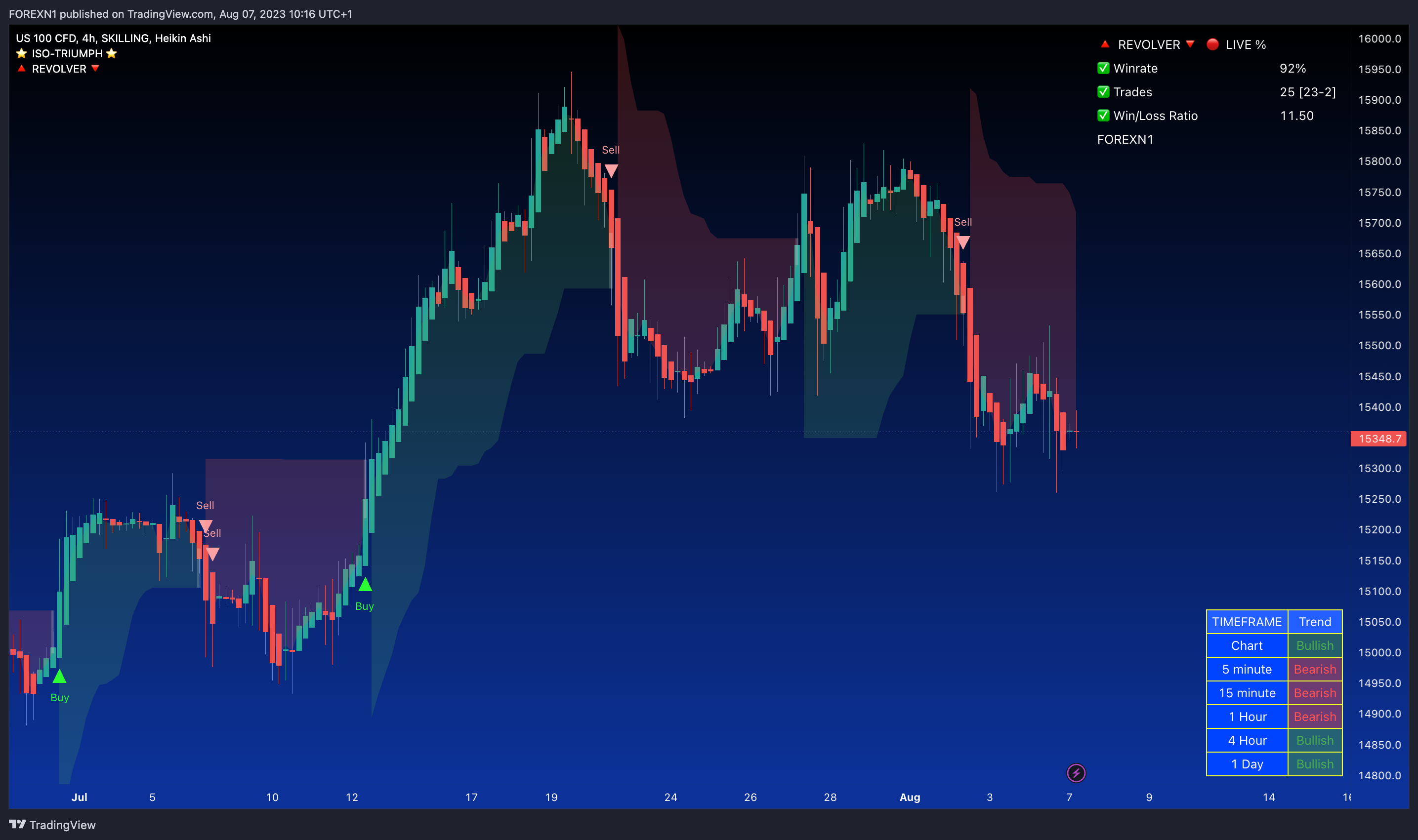Click the Bearish cell for 15 minute
The height and width of the screenshot is (840, 1418).
pyautogui.click(x=1315, y=693)
